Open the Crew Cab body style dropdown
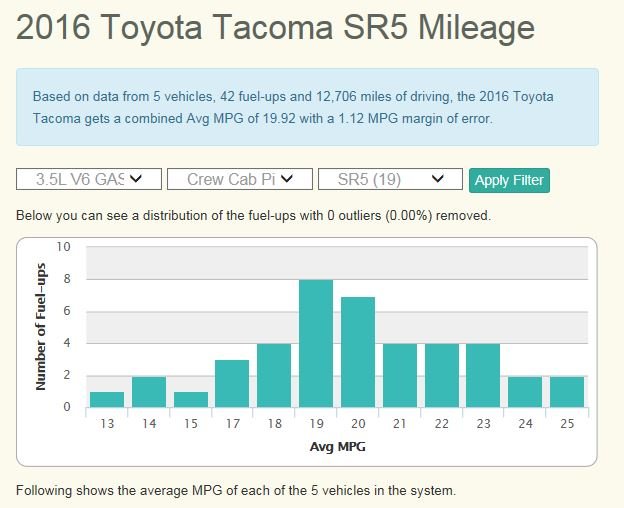 pyautogui.click(x=240, y=179)
